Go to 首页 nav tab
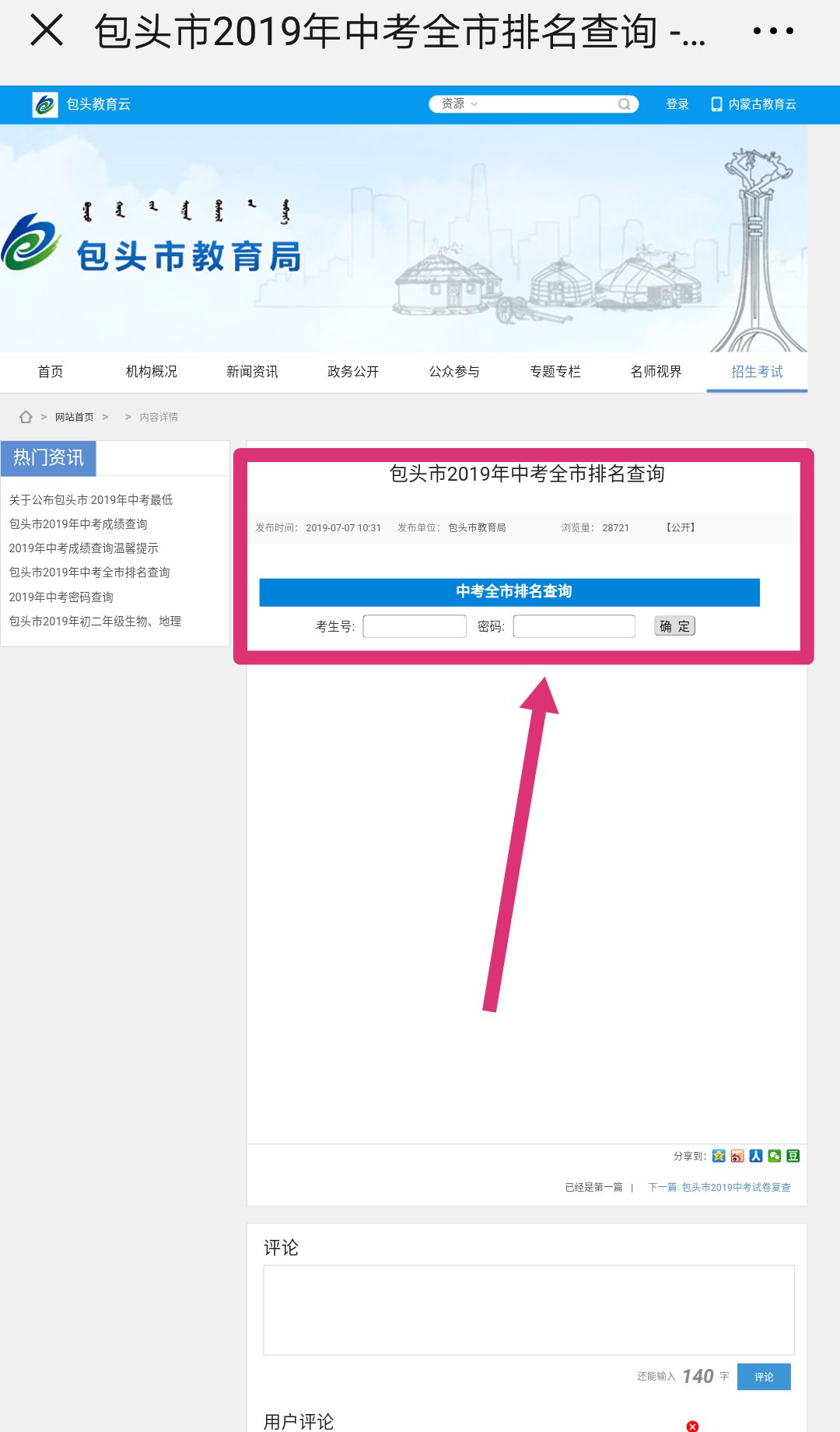Viewport: 840px width, 1432px height. point(51,372)
